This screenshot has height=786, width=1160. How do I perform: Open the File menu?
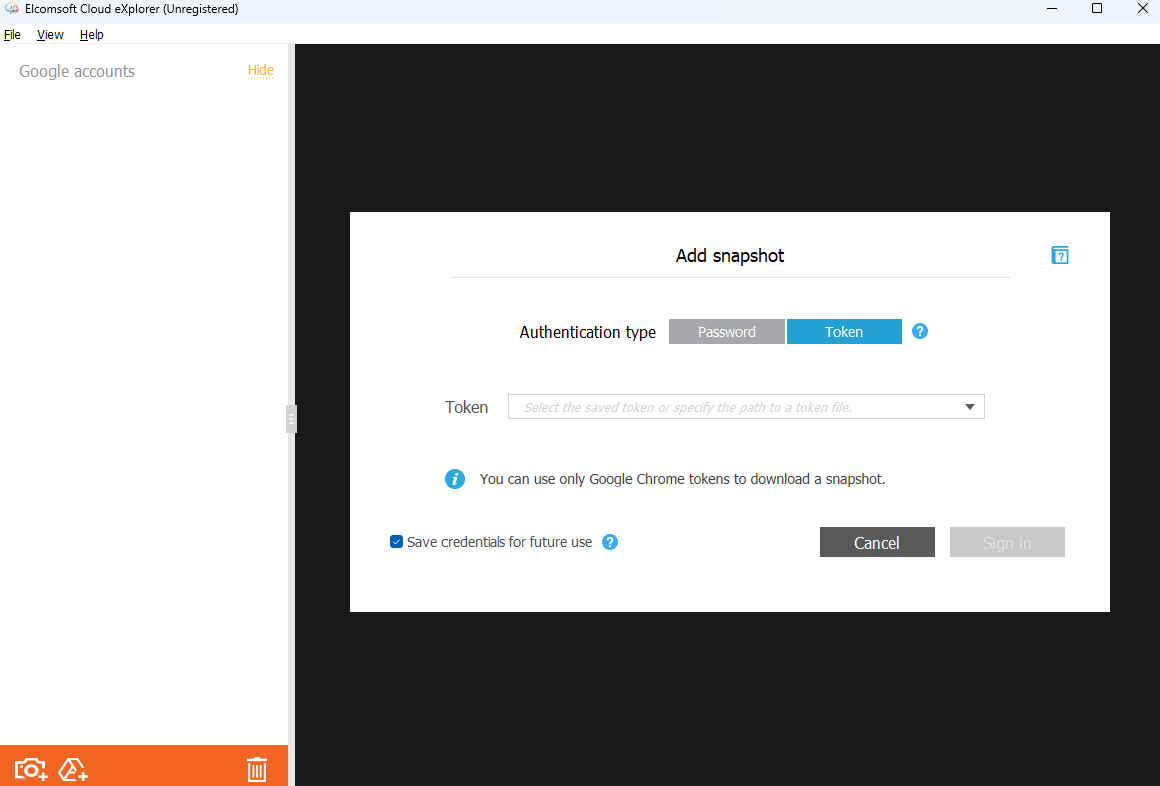13,35
